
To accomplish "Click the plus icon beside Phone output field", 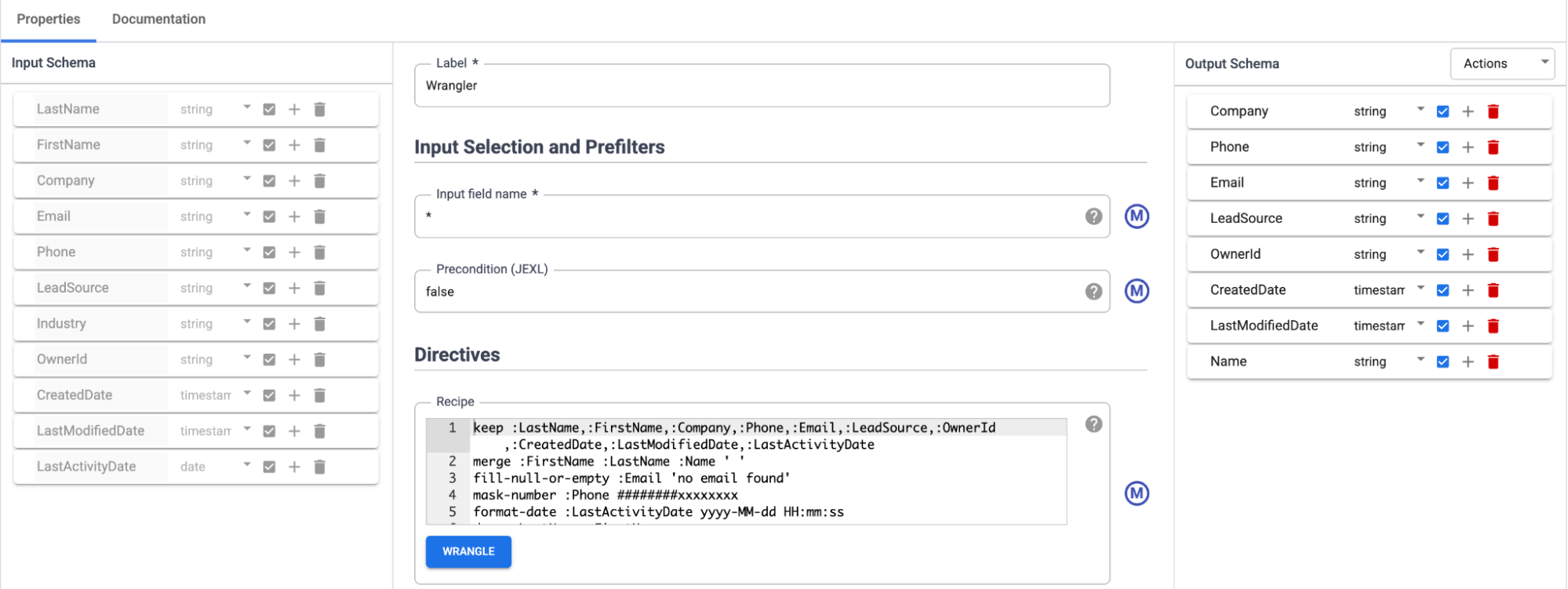I will pos(1468,147).
